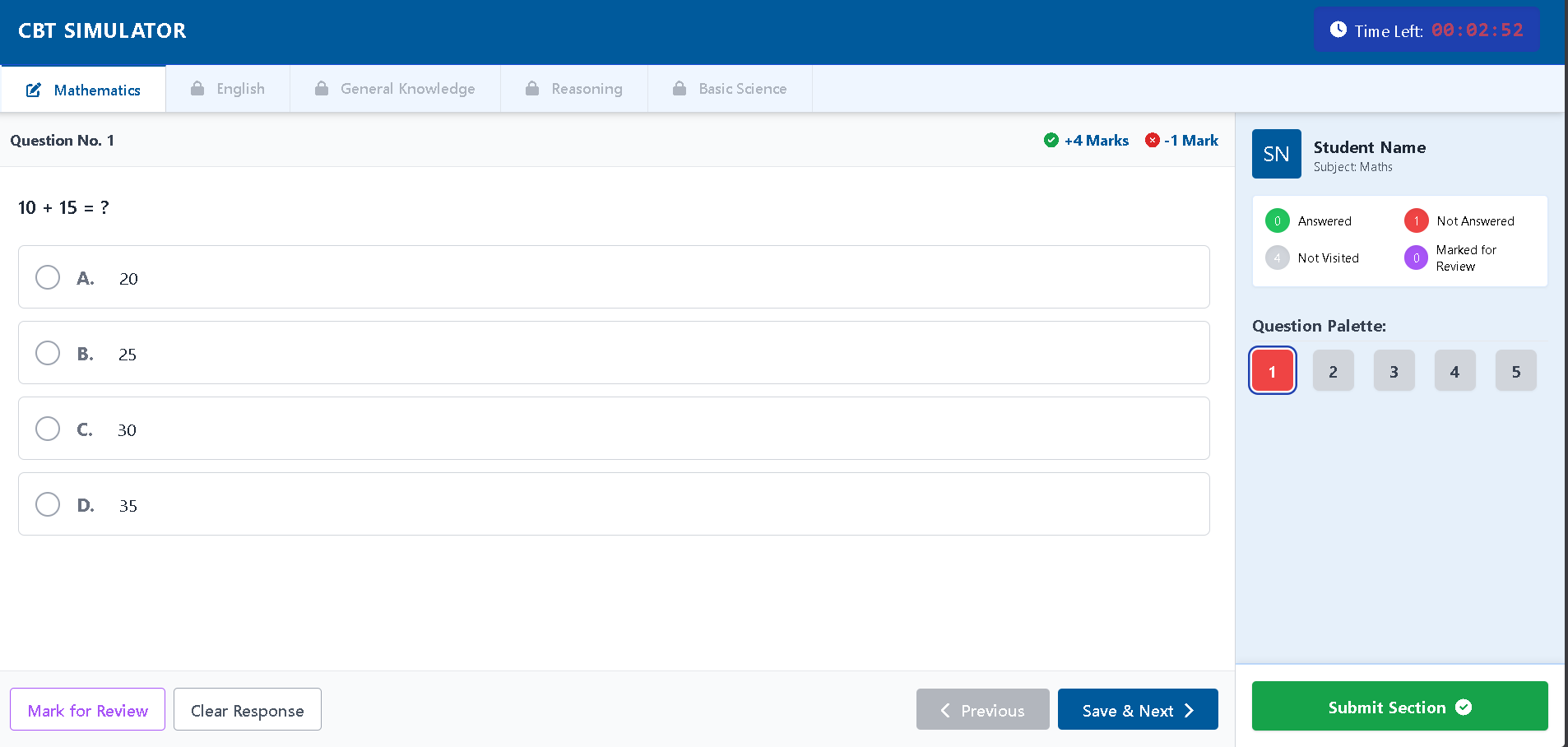Viewport: 1568px width, 747px height.
Task: Click the lock icon on English tab
Action: (x=197, y=88)
